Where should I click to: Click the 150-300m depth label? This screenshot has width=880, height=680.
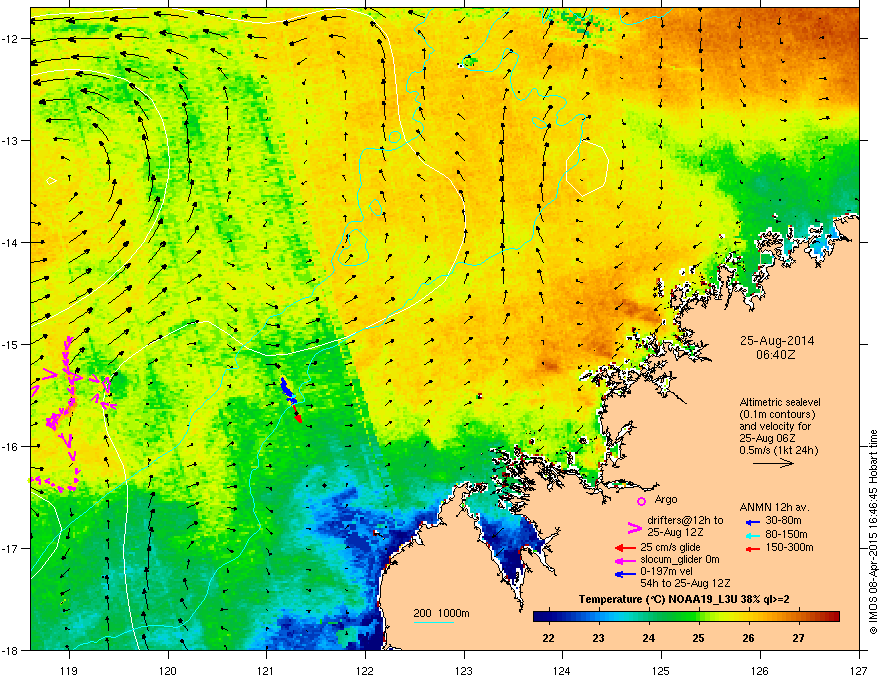pos(789,547)
